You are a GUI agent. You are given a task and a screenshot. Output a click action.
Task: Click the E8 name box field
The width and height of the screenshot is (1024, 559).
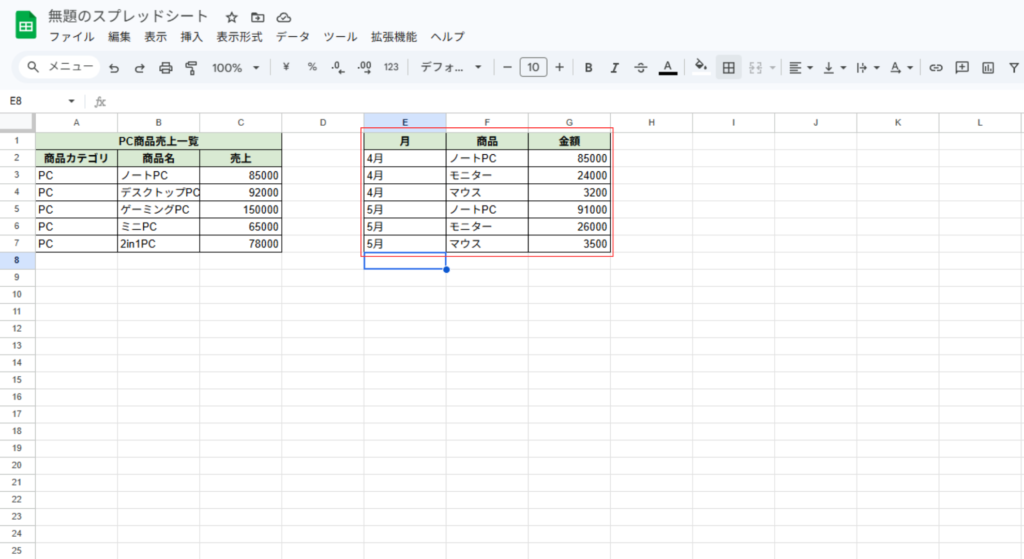(40, 101)
